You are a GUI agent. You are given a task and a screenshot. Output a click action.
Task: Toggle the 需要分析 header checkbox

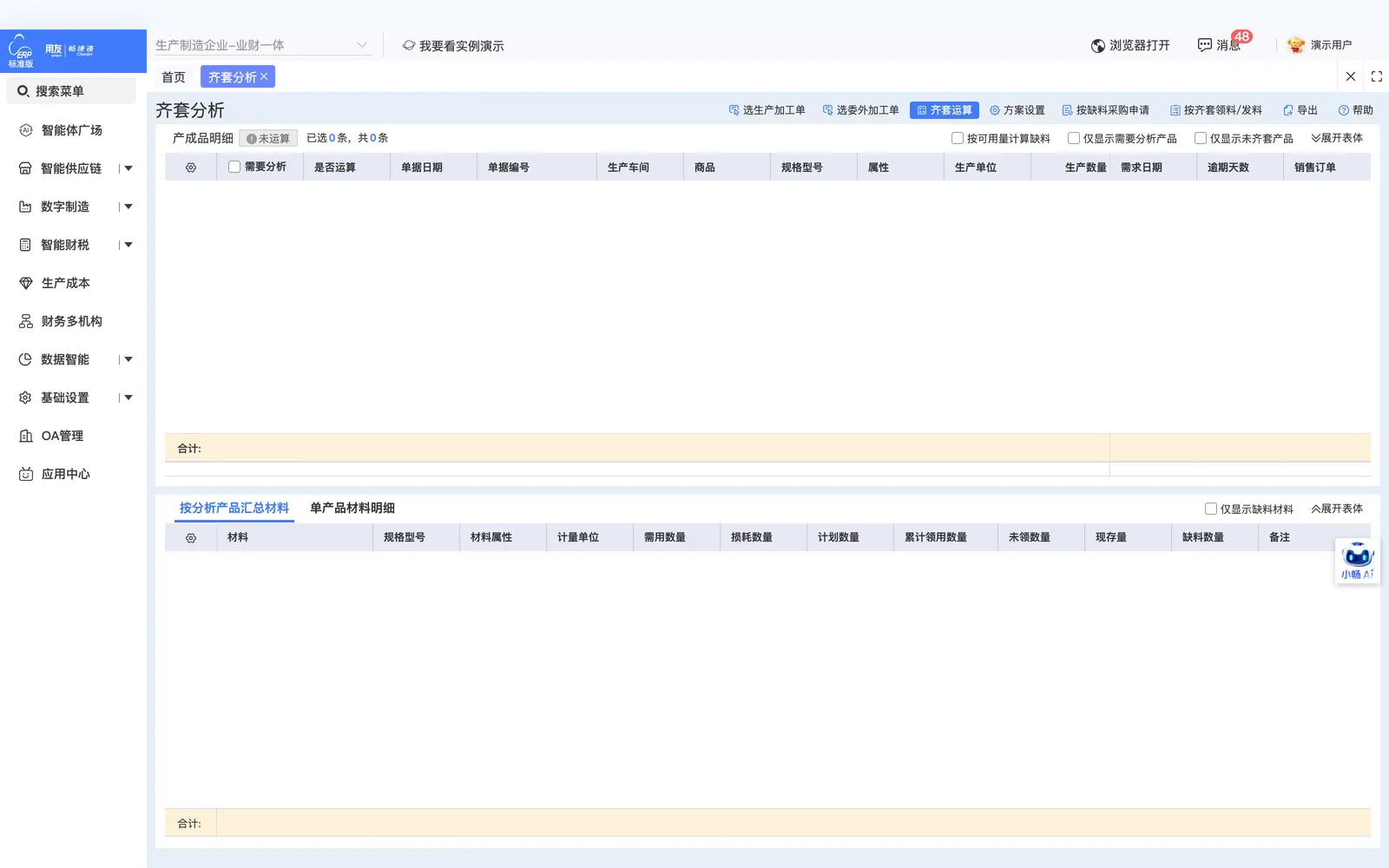[234, 167]
